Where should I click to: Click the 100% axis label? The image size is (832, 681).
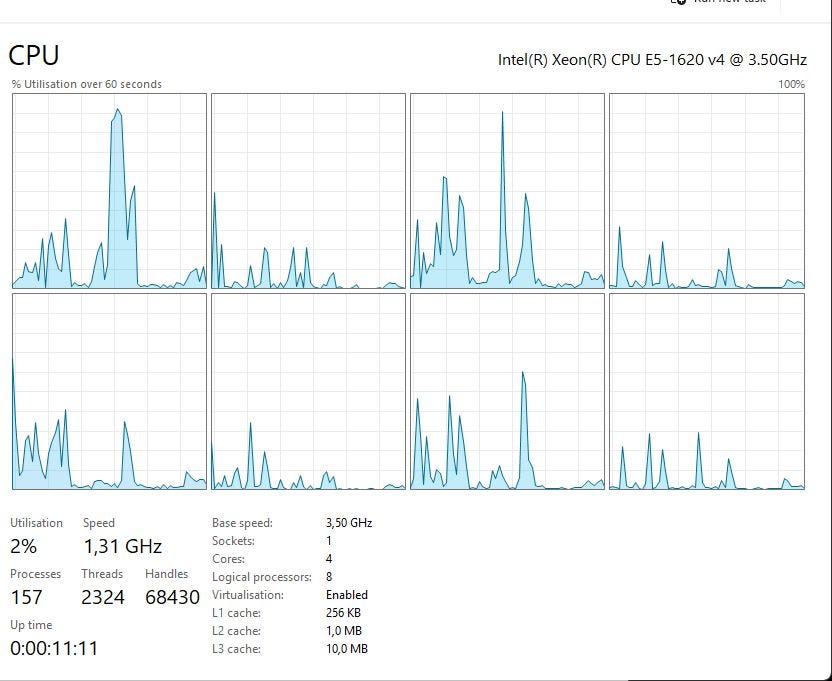pyautogui.click(x=791, y=84)
